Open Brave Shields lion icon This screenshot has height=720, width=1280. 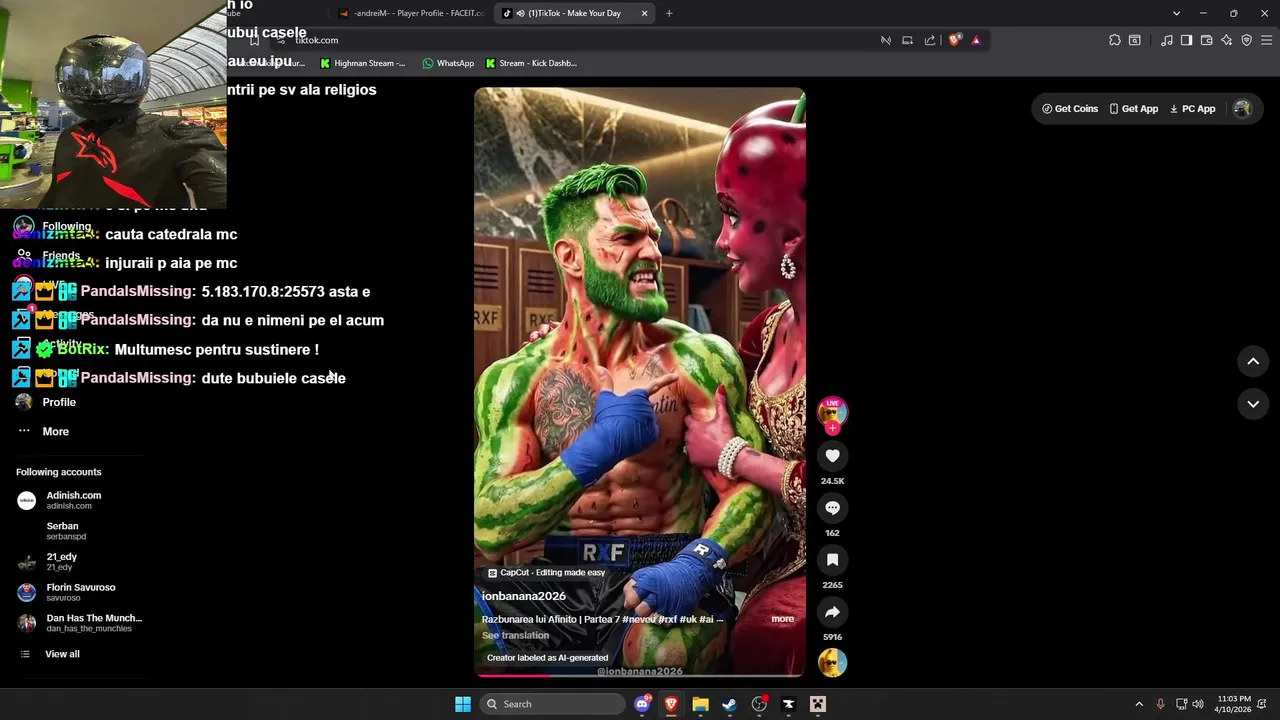(x=954, y=40)
